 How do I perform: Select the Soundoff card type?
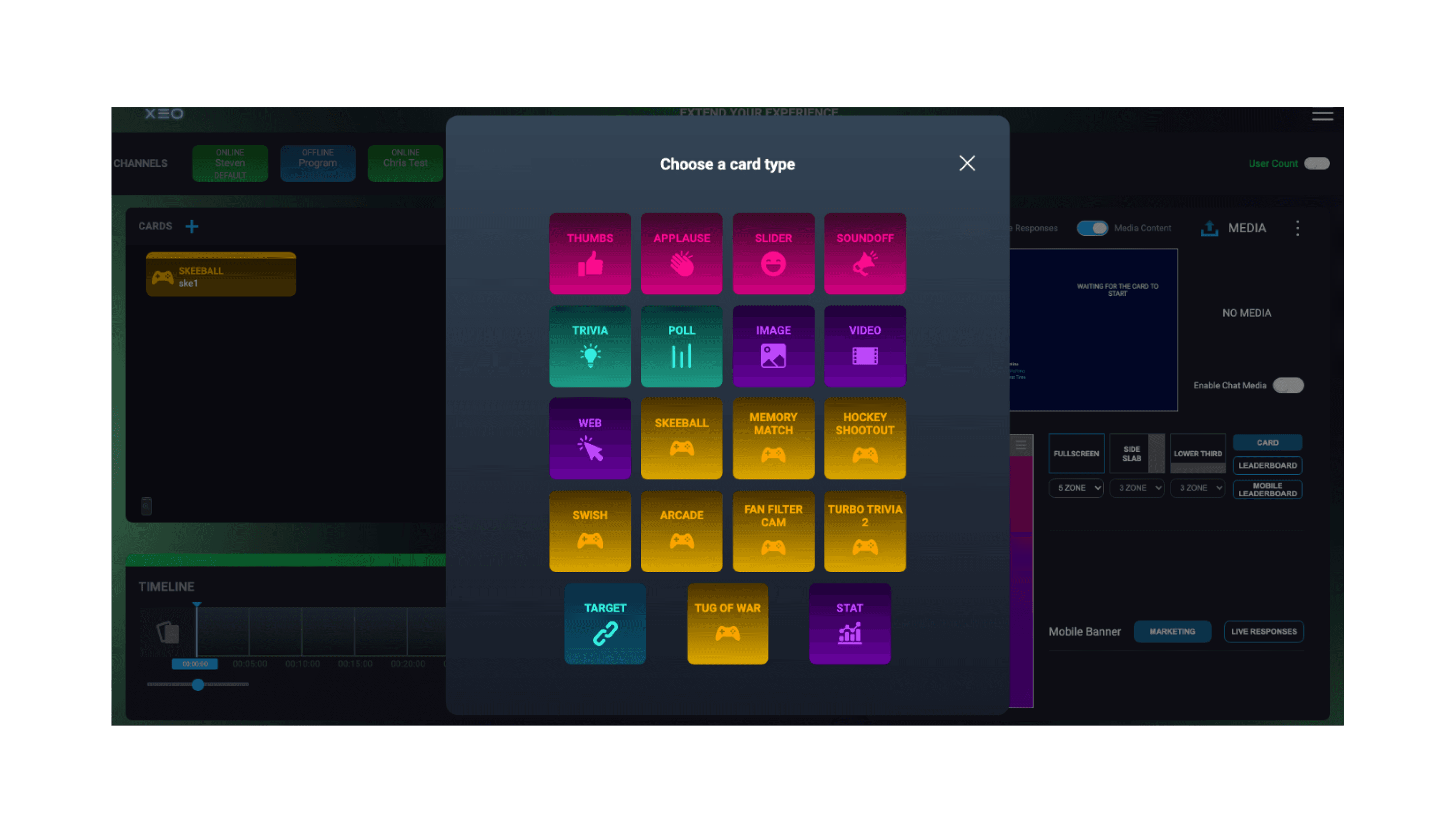(864, 253)
